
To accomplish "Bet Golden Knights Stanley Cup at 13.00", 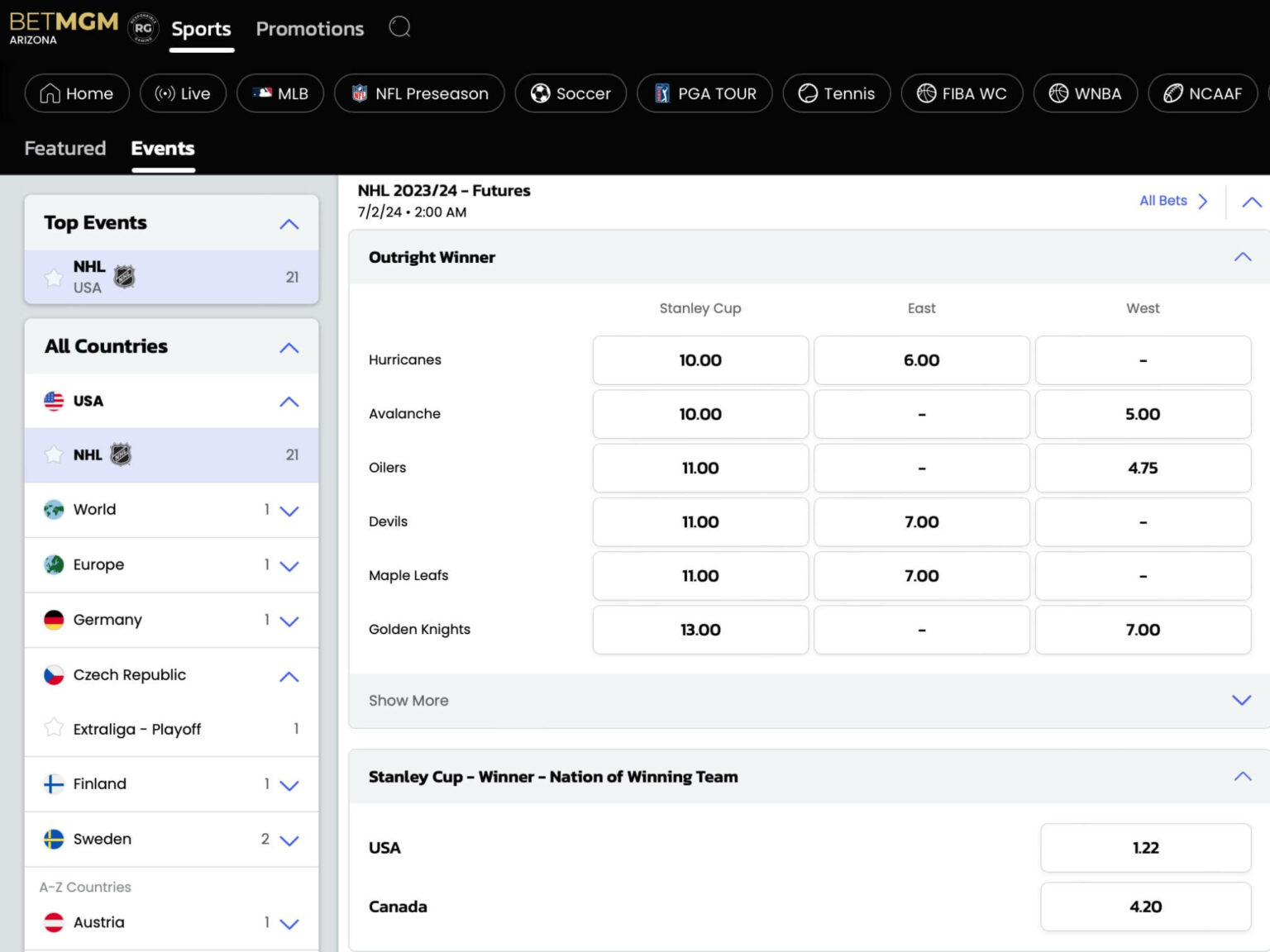I will 700,630.
